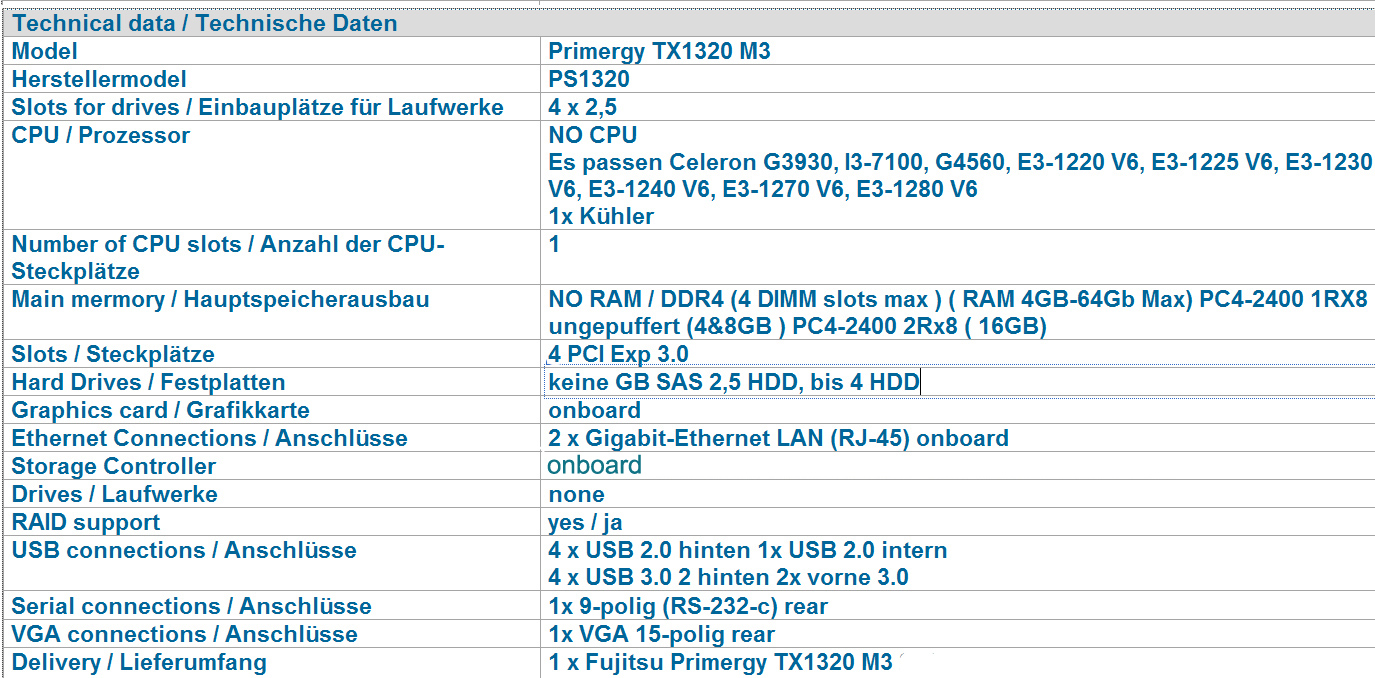Click the 'Hard Drives / Festplatten' label

coord(148,382)
